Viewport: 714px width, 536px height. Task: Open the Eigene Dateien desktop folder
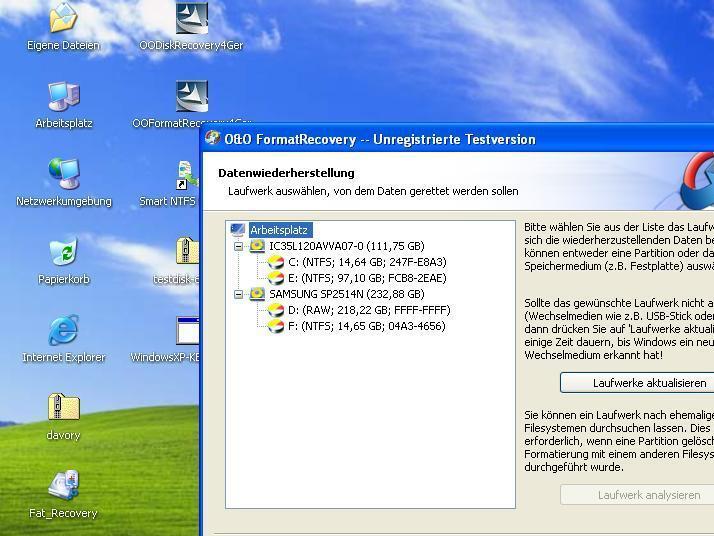pos(63,19)
